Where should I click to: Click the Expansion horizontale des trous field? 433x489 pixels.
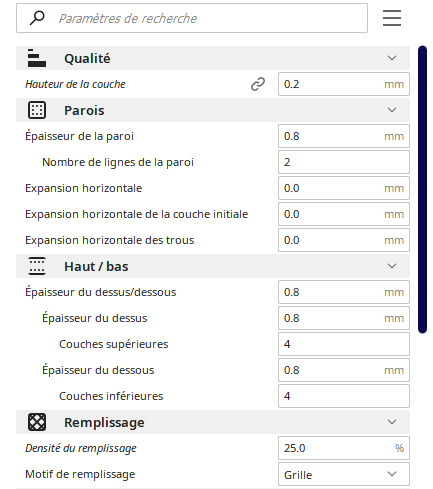[344, 240]
